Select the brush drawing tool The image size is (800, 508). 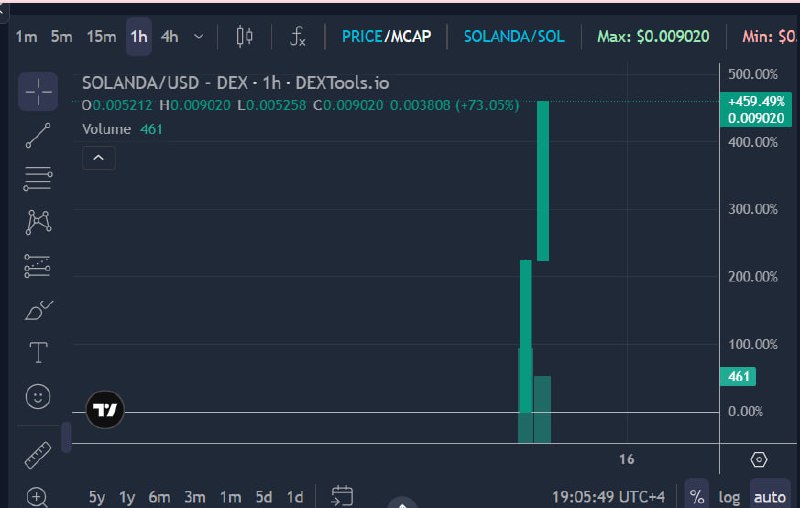39,310
